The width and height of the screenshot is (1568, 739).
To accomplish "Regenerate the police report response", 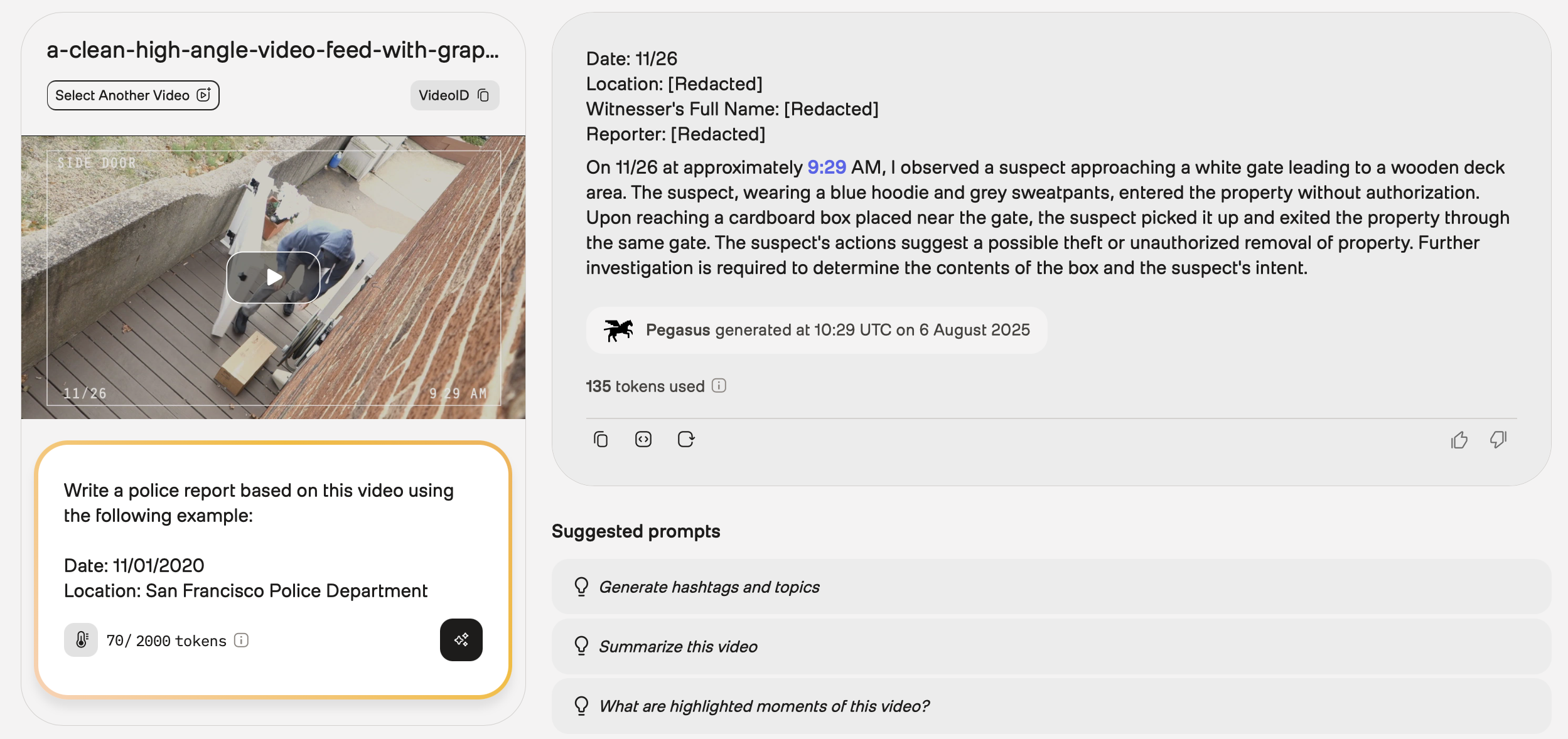I will (x=686, y=439).
